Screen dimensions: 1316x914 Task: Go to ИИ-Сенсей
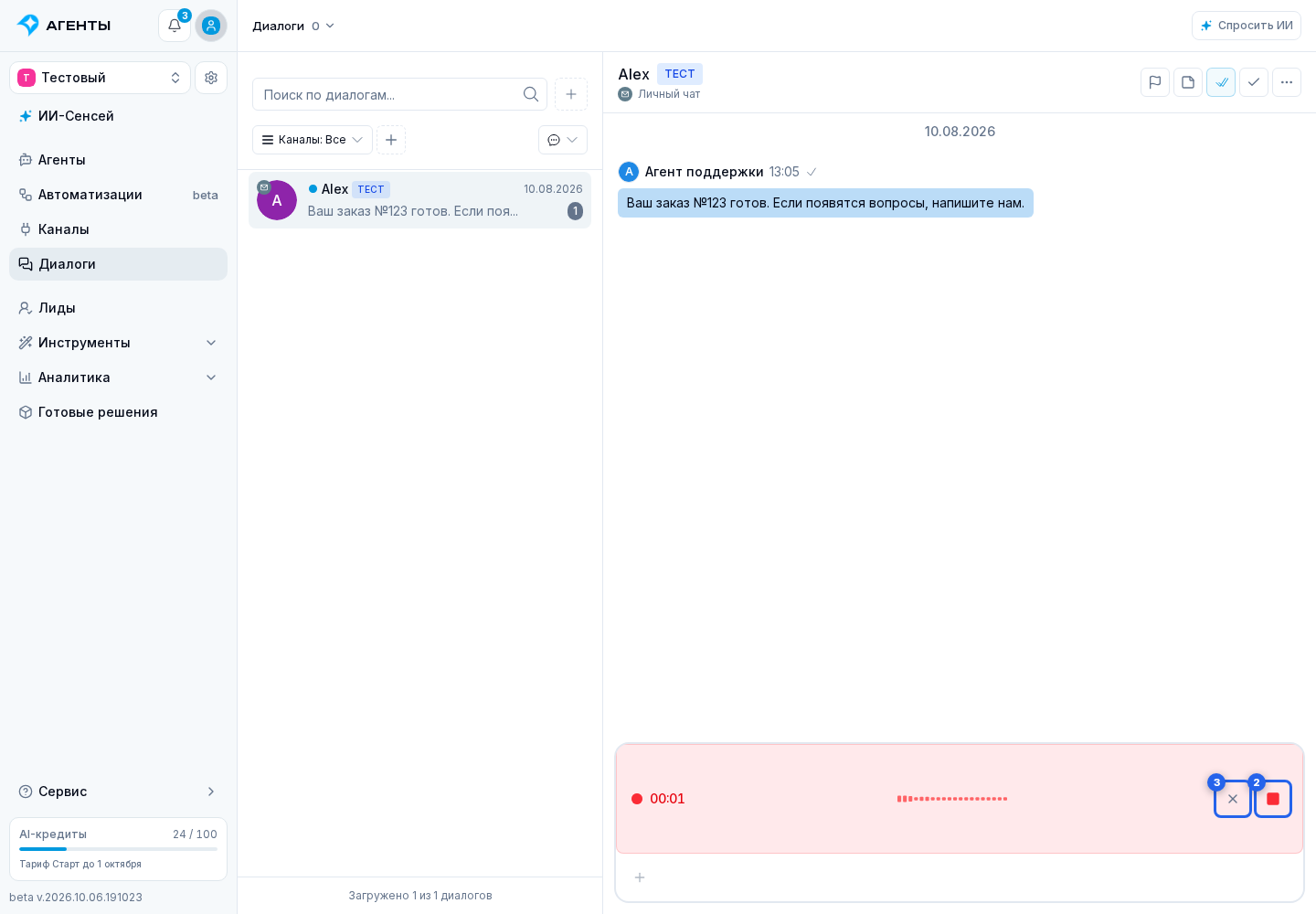pos(119,116)
